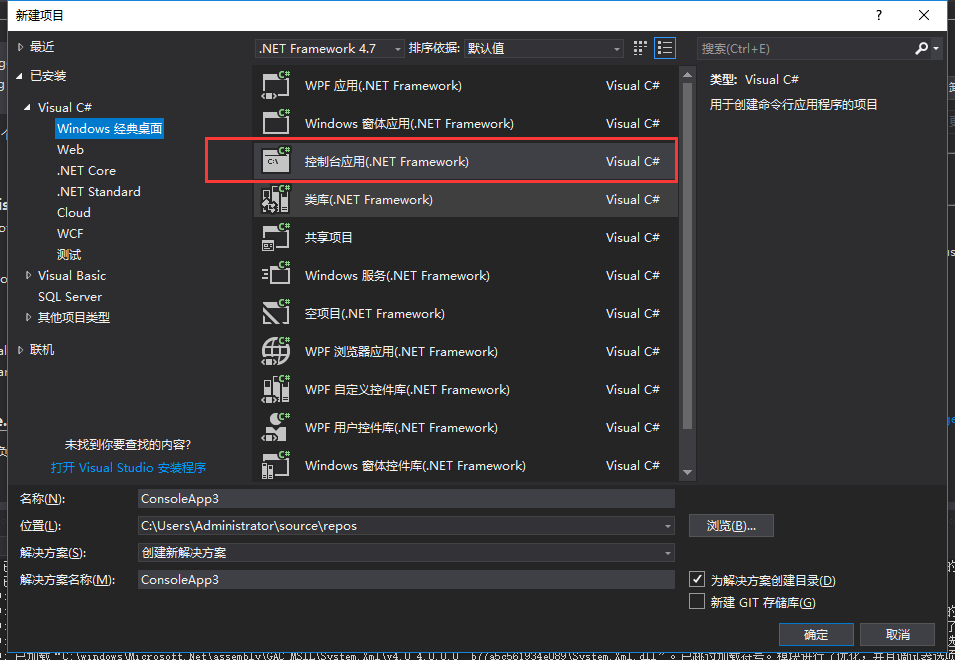955x660 pixels.
Task: Click the template list scroll down arrow
Action: (x=688, y=472)
